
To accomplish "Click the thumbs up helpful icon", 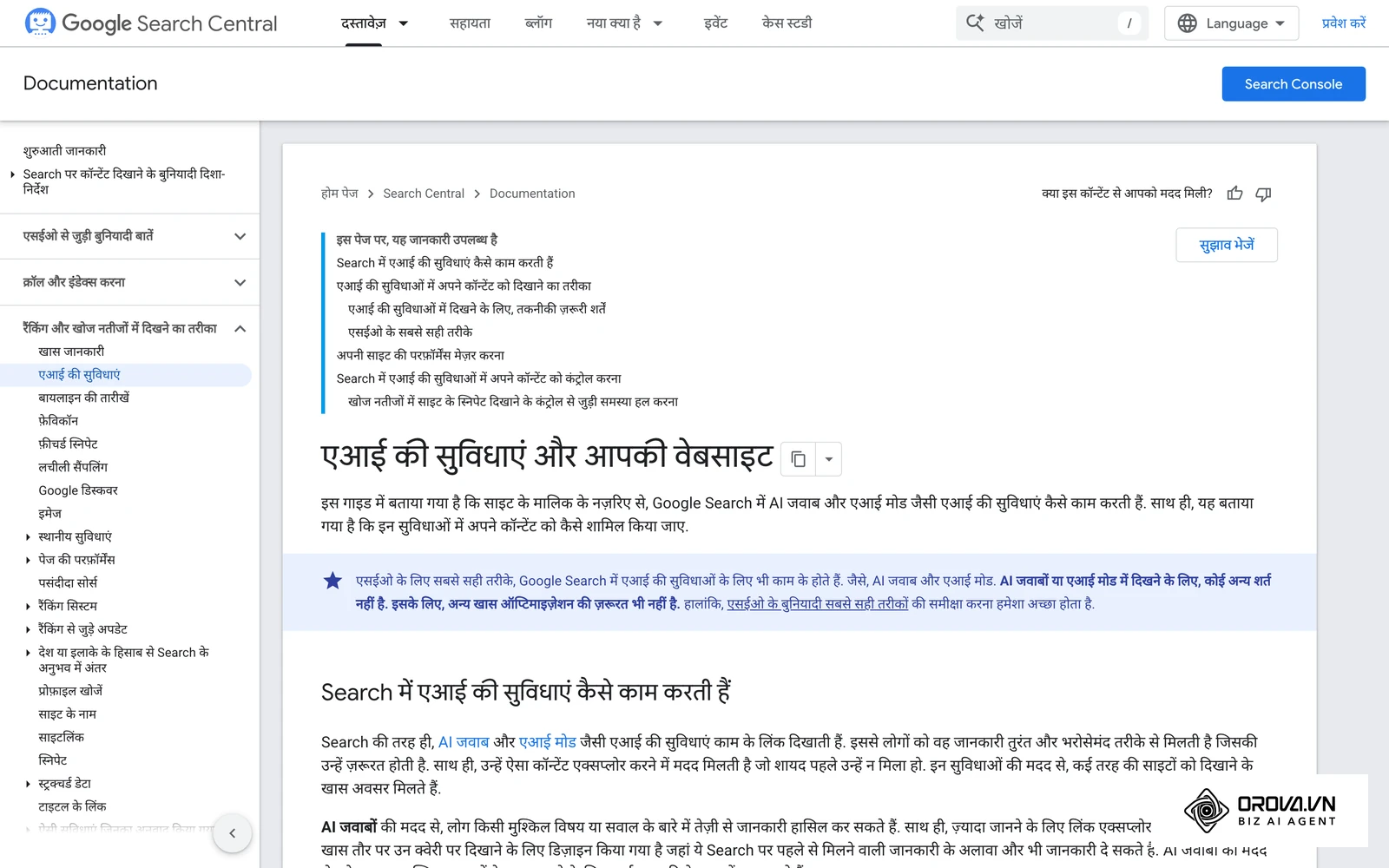I will [x=1234, y=194].
